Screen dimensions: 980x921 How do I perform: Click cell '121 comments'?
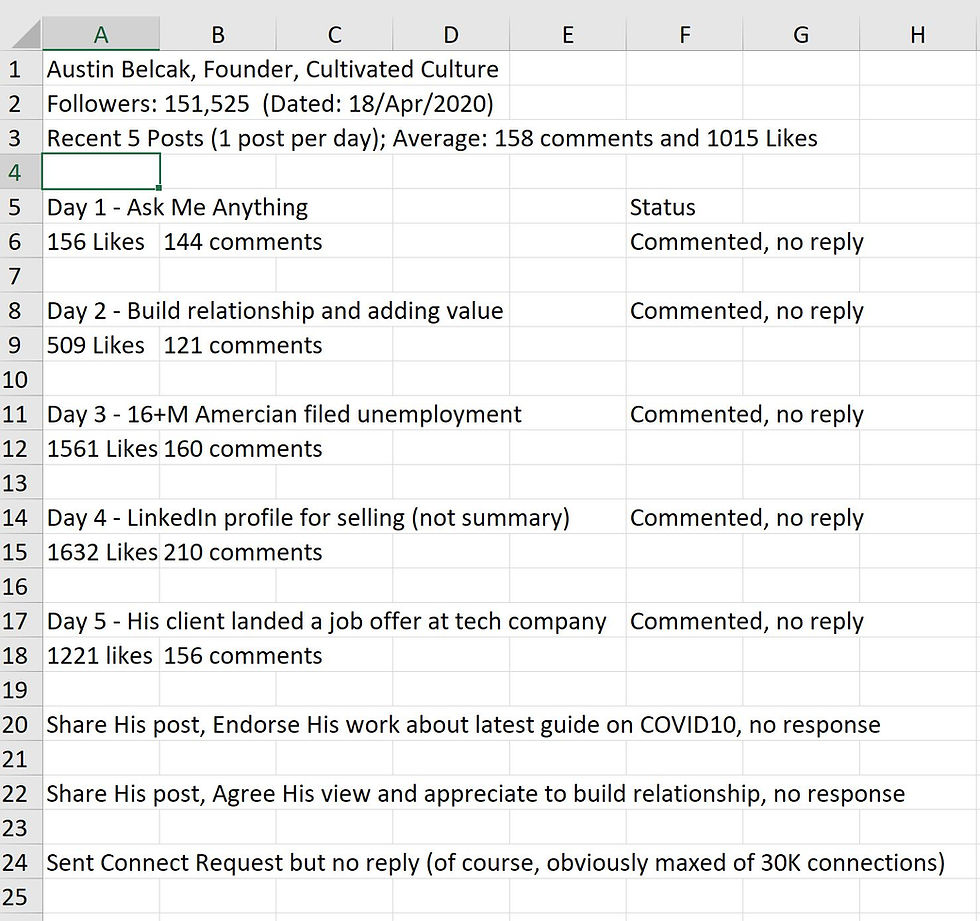(x=242, y=345)
